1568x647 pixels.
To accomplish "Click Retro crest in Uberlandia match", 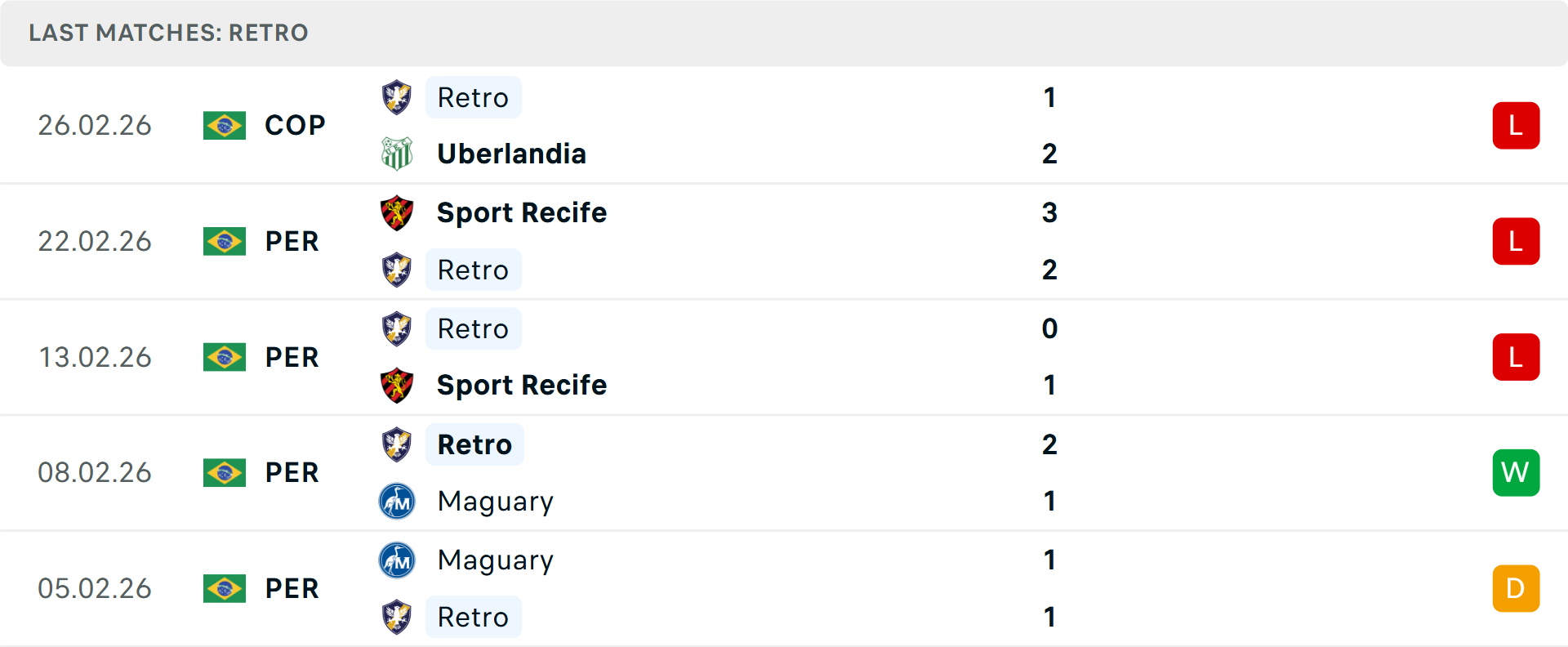I will tap(397, 97).
